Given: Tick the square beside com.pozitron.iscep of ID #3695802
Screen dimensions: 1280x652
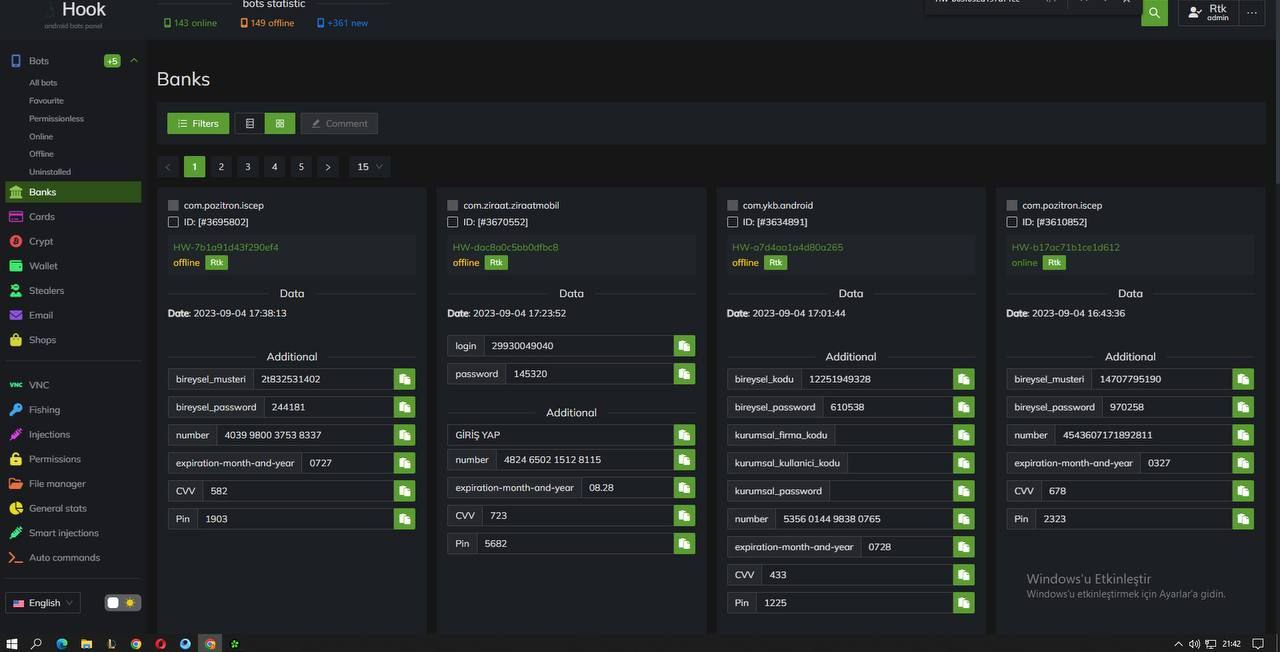Looking at the screenshot, I should (173, 205).
